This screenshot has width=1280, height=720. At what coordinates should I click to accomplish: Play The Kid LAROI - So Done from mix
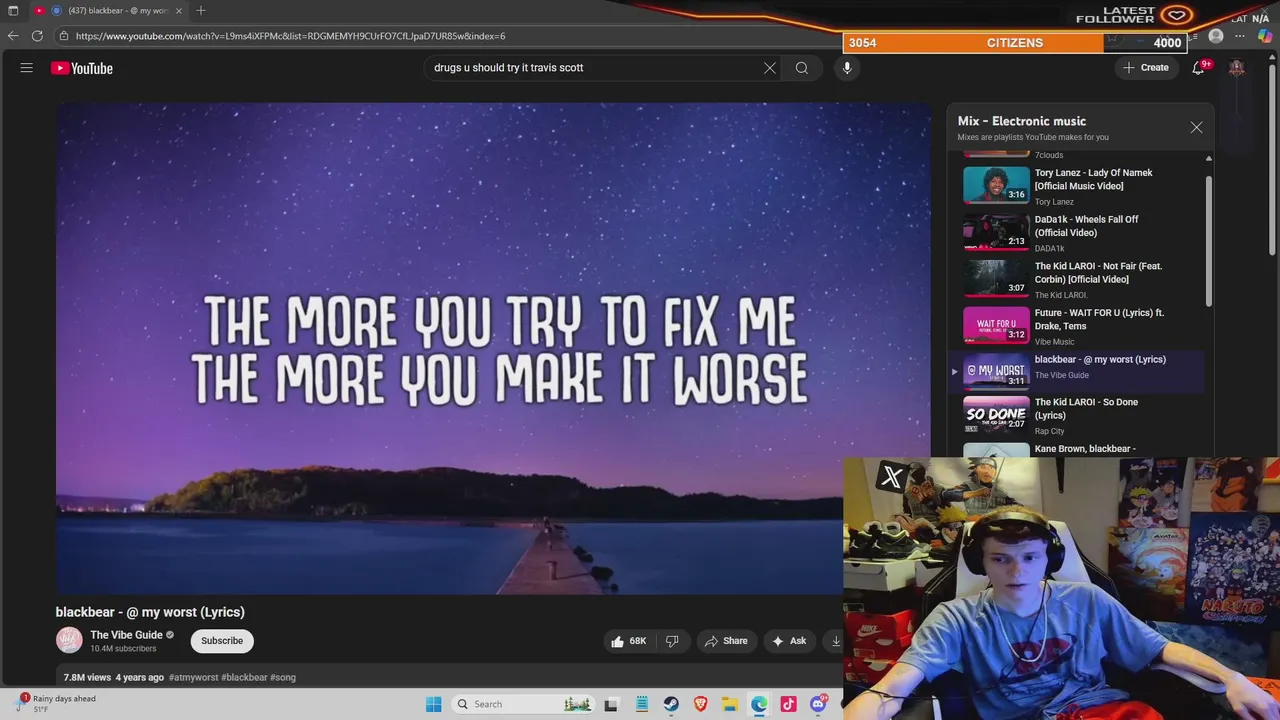(x=1083, y=416)
